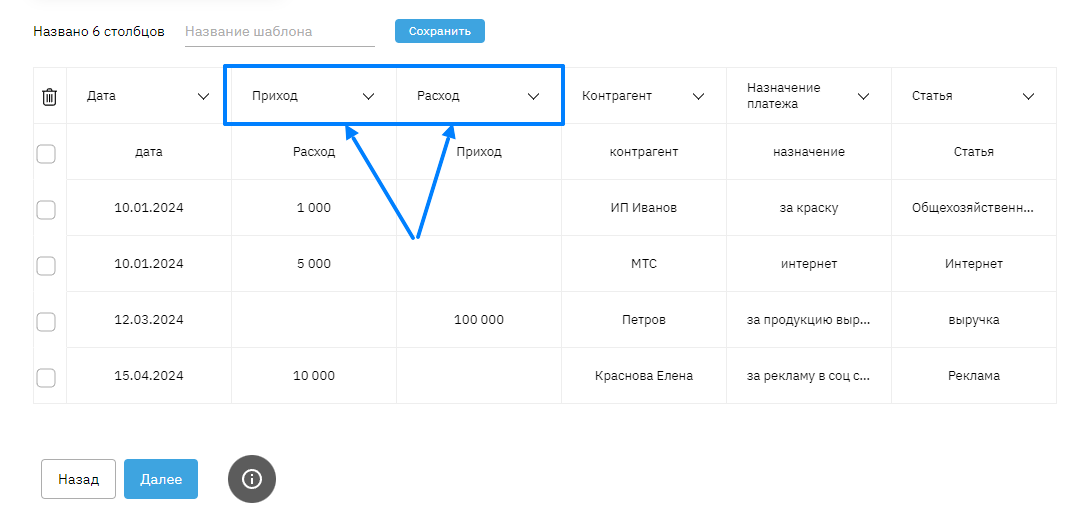Screen dimensions: 1073x513
Task: Open the round info icon
Action: pyautogui.click(x=252, y=479)
